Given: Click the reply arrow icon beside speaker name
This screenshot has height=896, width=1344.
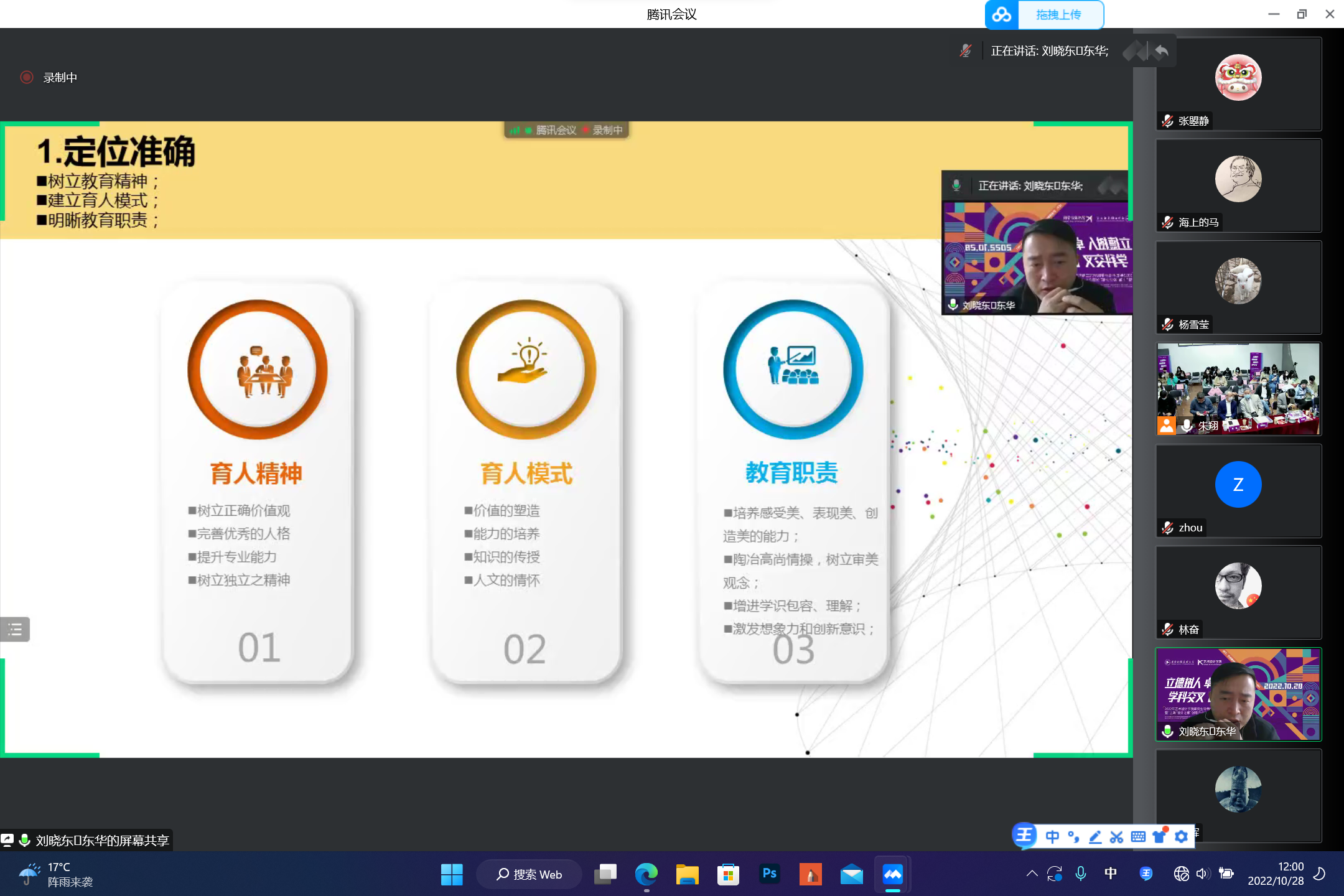Looking at the screenshot, I should tap(1161, 50).
